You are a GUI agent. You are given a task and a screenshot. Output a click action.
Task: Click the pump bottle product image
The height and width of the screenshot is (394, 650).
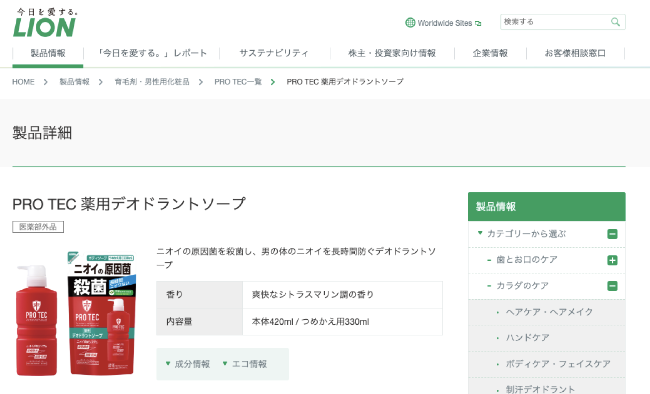pos(36,320)
